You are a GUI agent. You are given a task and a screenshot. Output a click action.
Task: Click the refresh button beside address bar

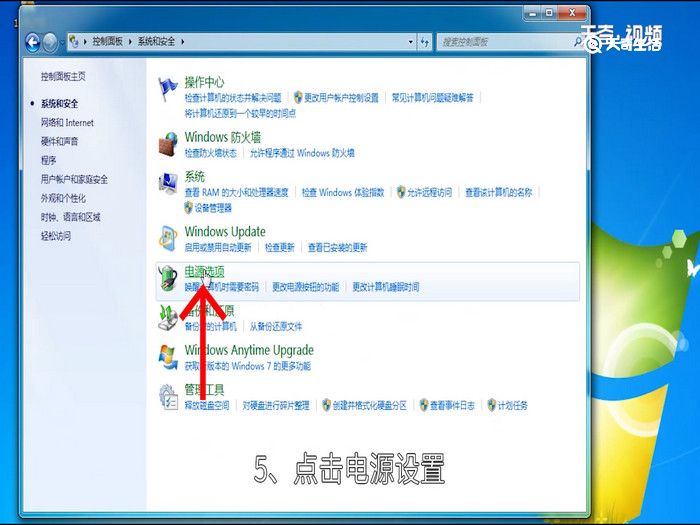pos(425,42)
